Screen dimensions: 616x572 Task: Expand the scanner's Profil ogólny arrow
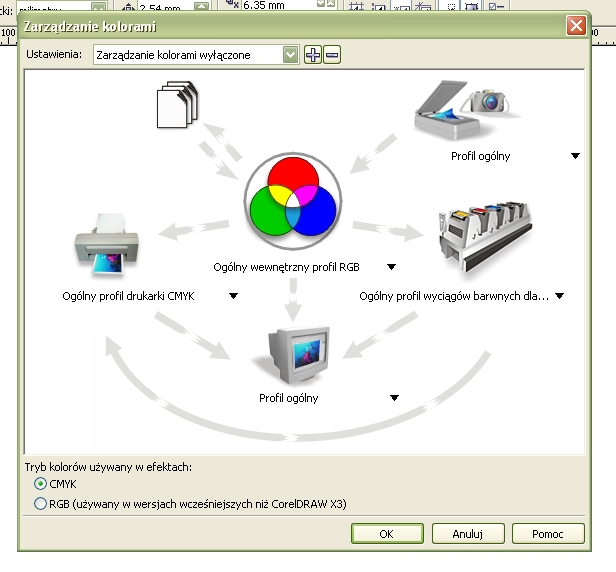(575, 156)
